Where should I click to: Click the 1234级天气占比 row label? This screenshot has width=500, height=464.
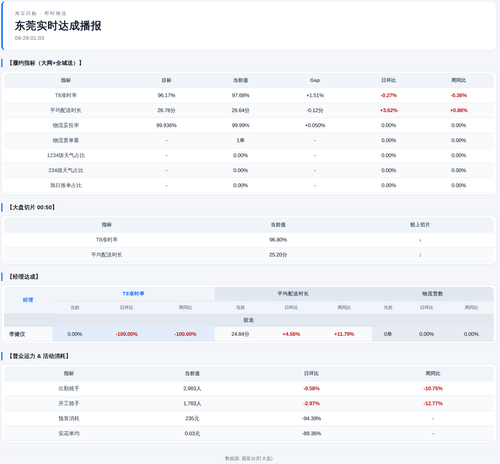(66, 155)
